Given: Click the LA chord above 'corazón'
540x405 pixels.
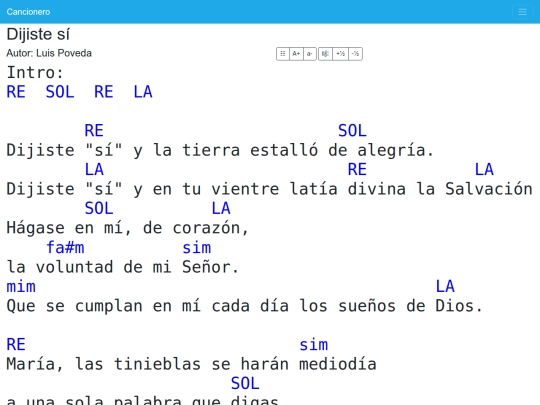Looking at the screenshot, I should (x=221, y=208).
